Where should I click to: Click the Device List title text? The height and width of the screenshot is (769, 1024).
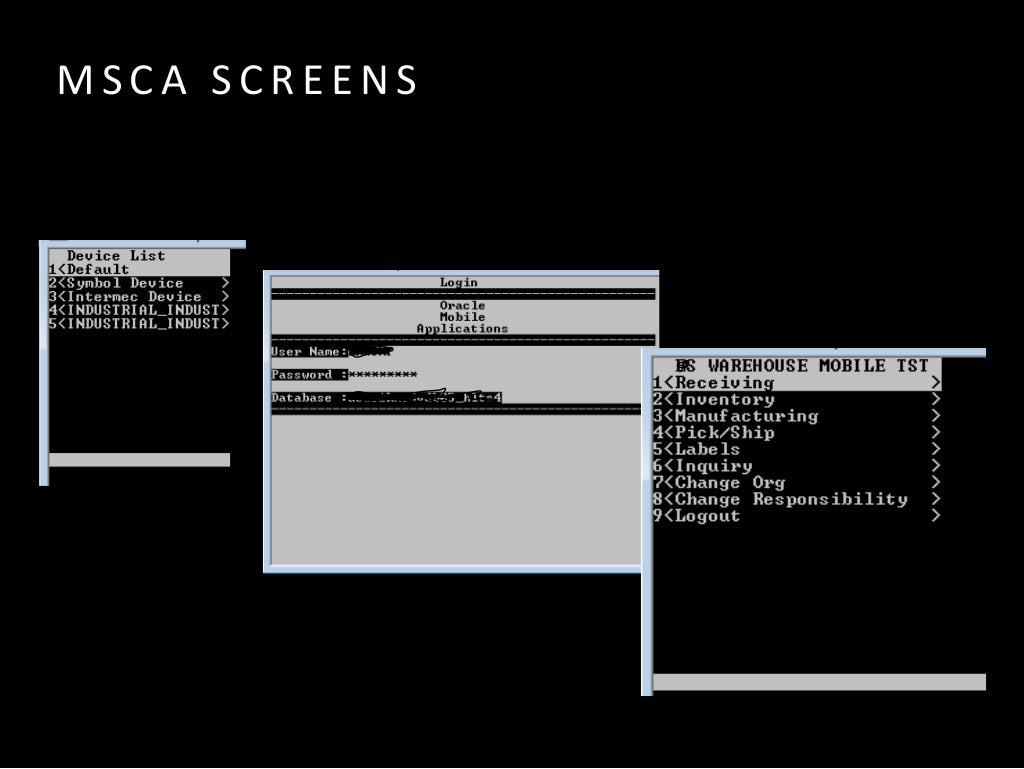click(x=116, y=256)
